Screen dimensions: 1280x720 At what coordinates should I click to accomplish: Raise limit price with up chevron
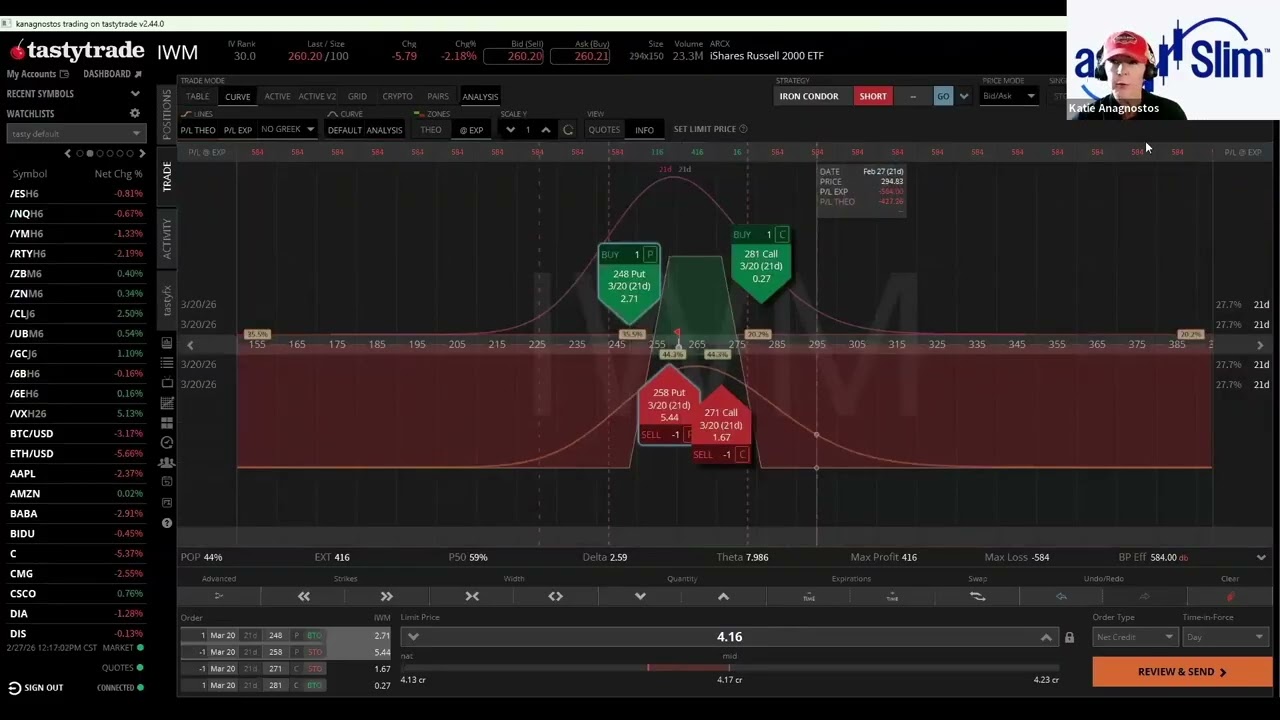(1046, 637)
